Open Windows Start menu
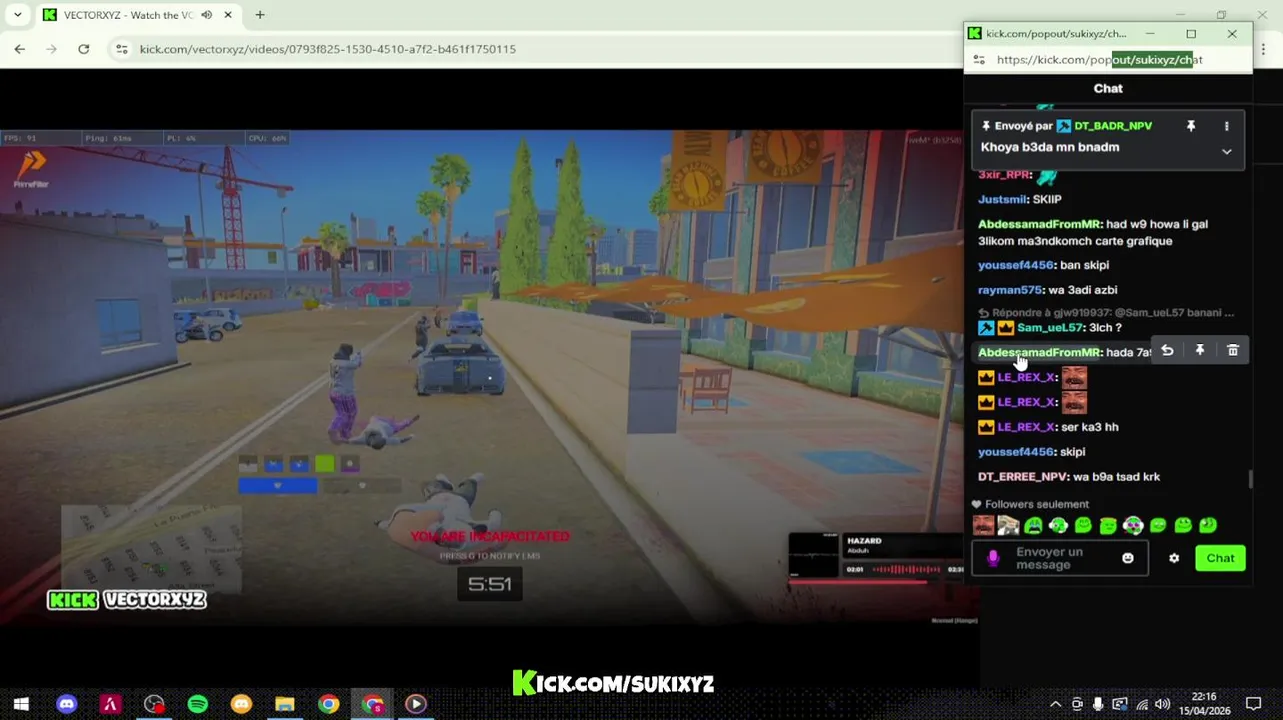This screenshot has height=720, width=1283. tap(21, 704)
